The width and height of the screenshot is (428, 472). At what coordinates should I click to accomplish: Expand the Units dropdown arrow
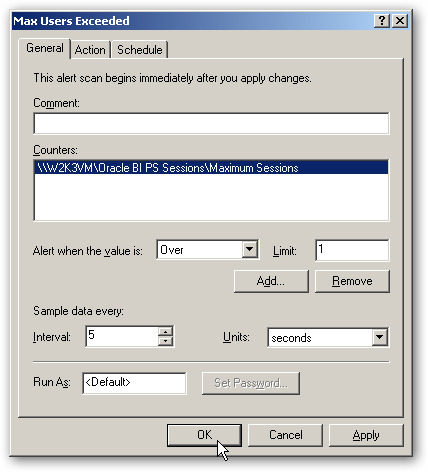point(379,337)
